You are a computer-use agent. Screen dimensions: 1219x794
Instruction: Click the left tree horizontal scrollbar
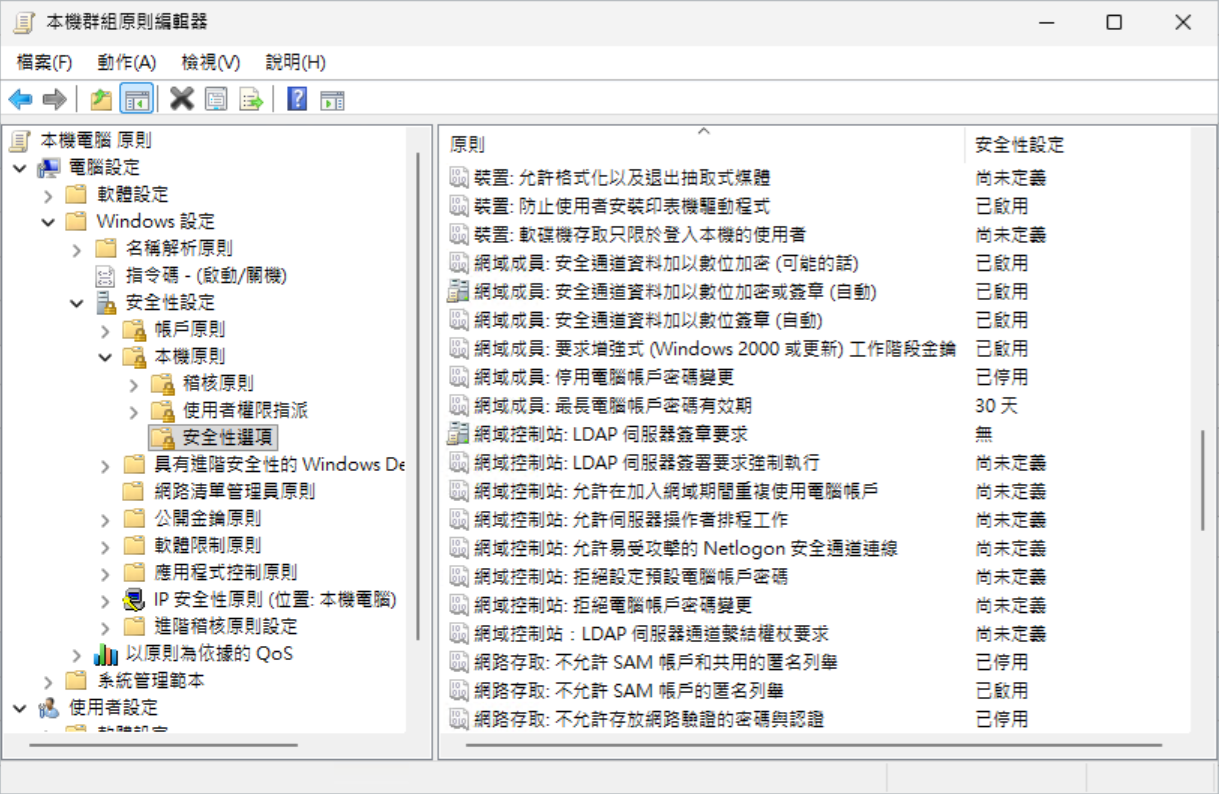point(164,745)
